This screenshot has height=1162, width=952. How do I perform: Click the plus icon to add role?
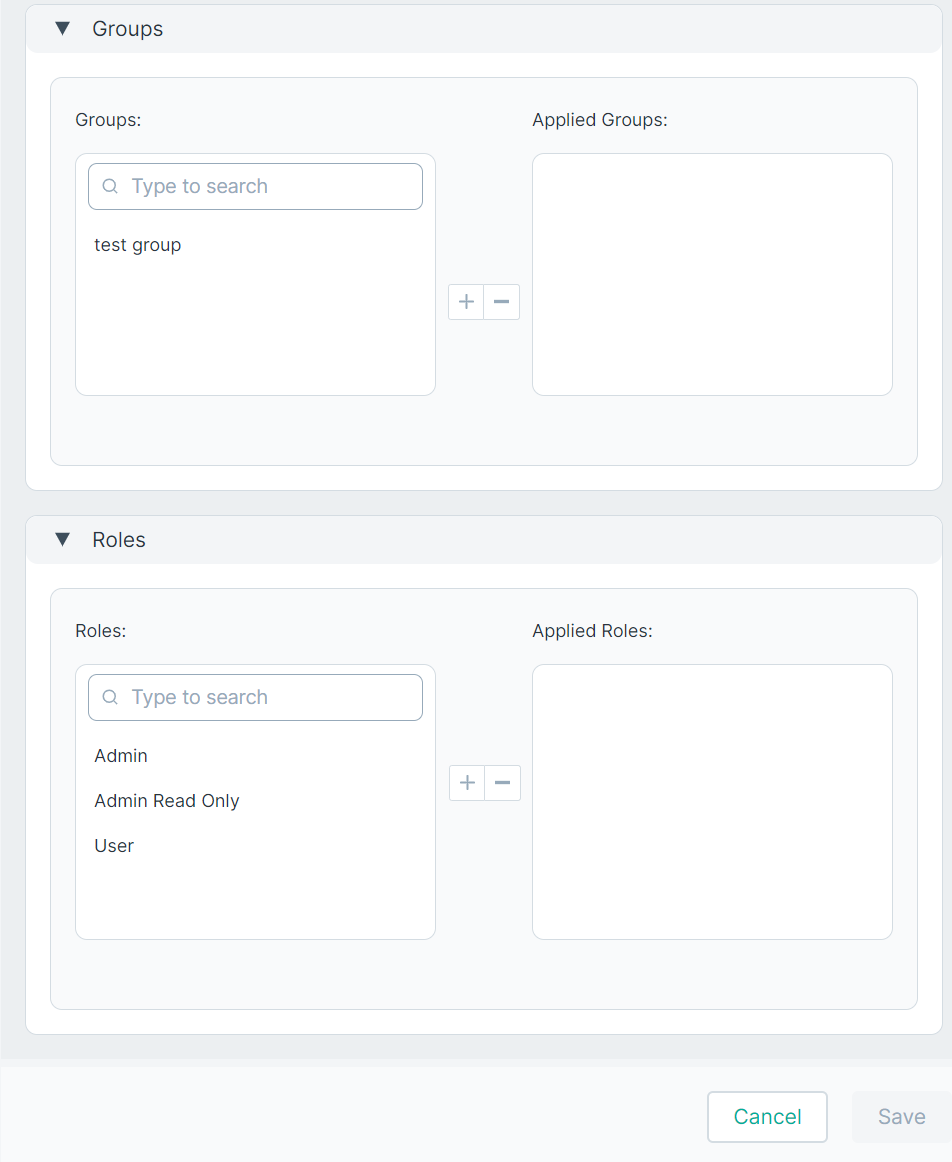[x=467, y=783]
